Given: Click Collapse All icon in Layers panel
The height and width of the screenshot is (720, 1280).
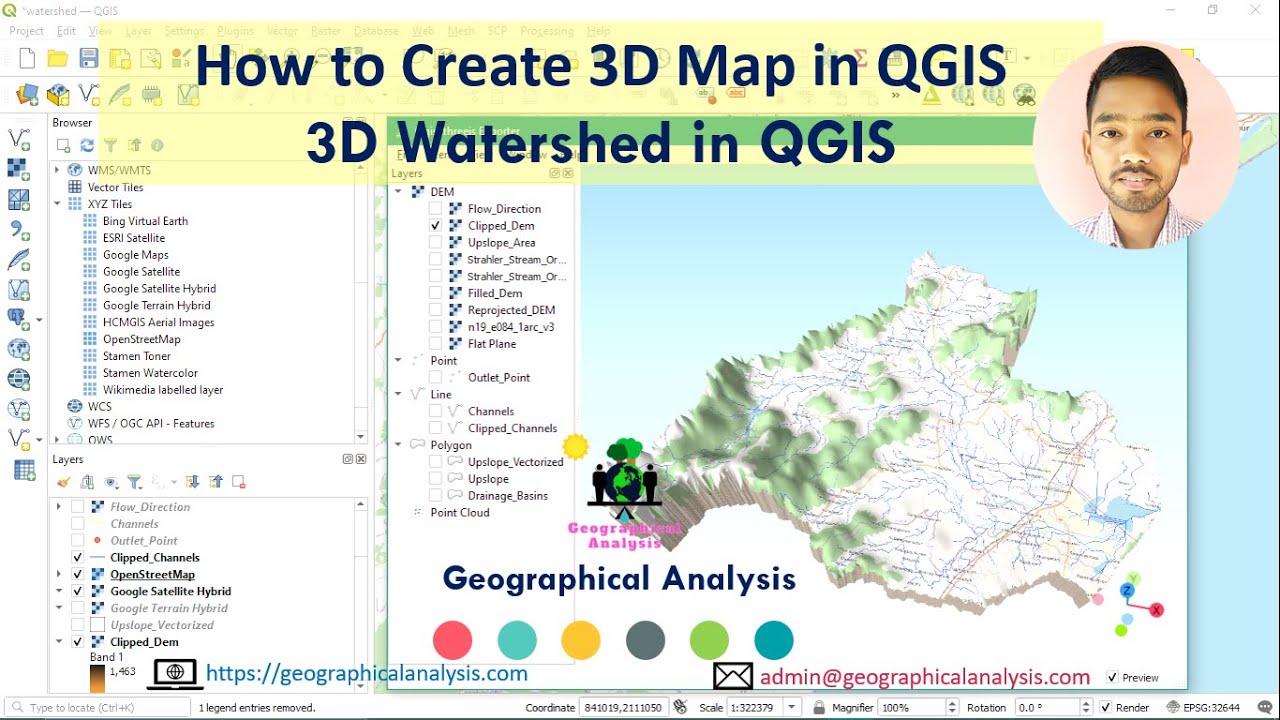Looking at the screenshot, I should 215,482.
